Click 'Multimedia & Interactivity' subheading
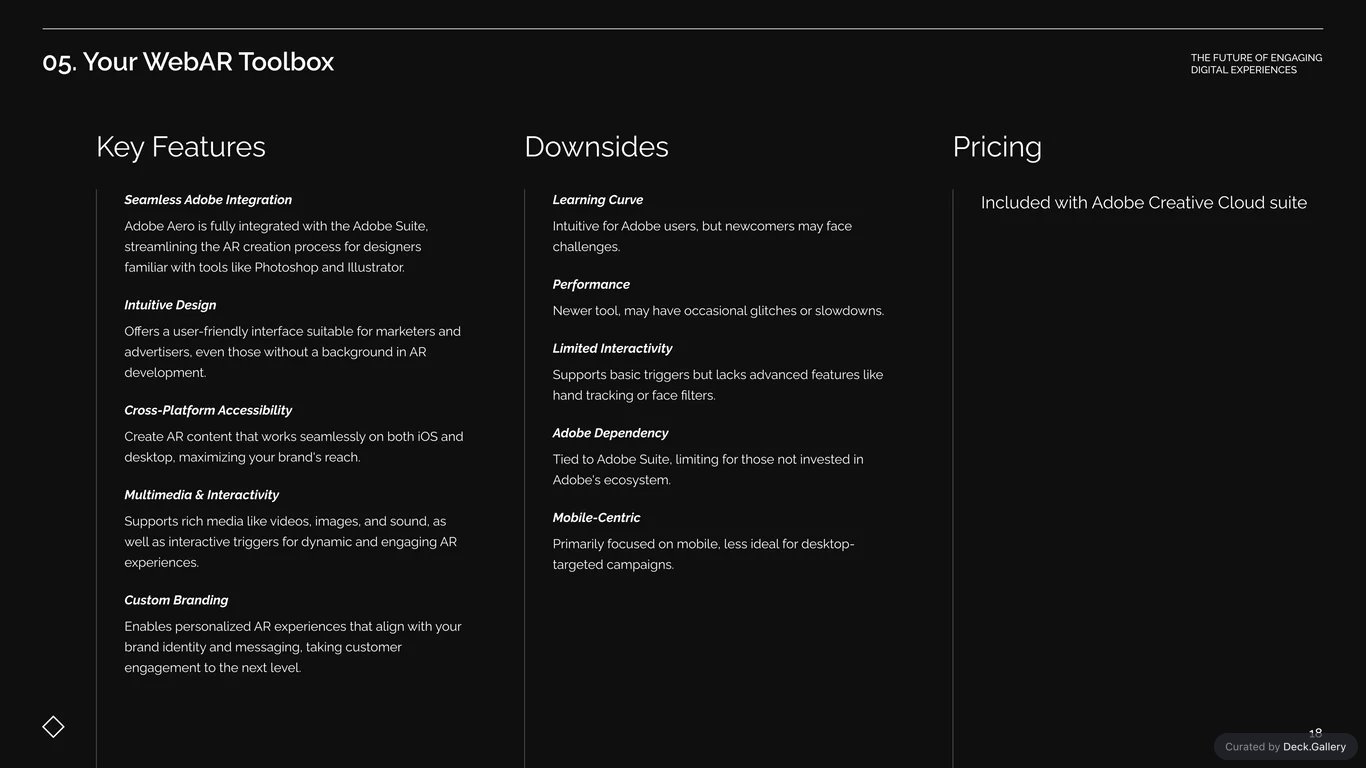Image resolution: width=1366 pixels, height=768 pixels. click(x=201, y=495)
